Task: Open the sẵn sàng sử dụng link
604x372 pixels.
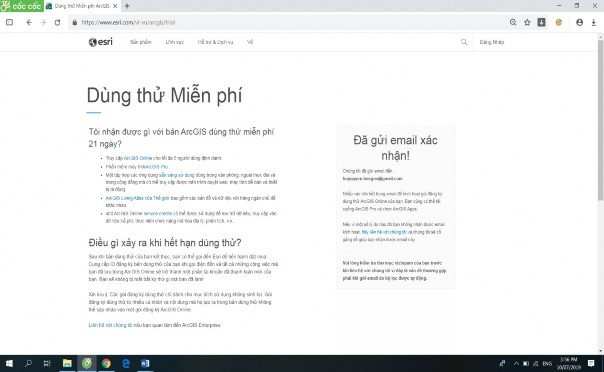Action: click(x=177, y=175)
